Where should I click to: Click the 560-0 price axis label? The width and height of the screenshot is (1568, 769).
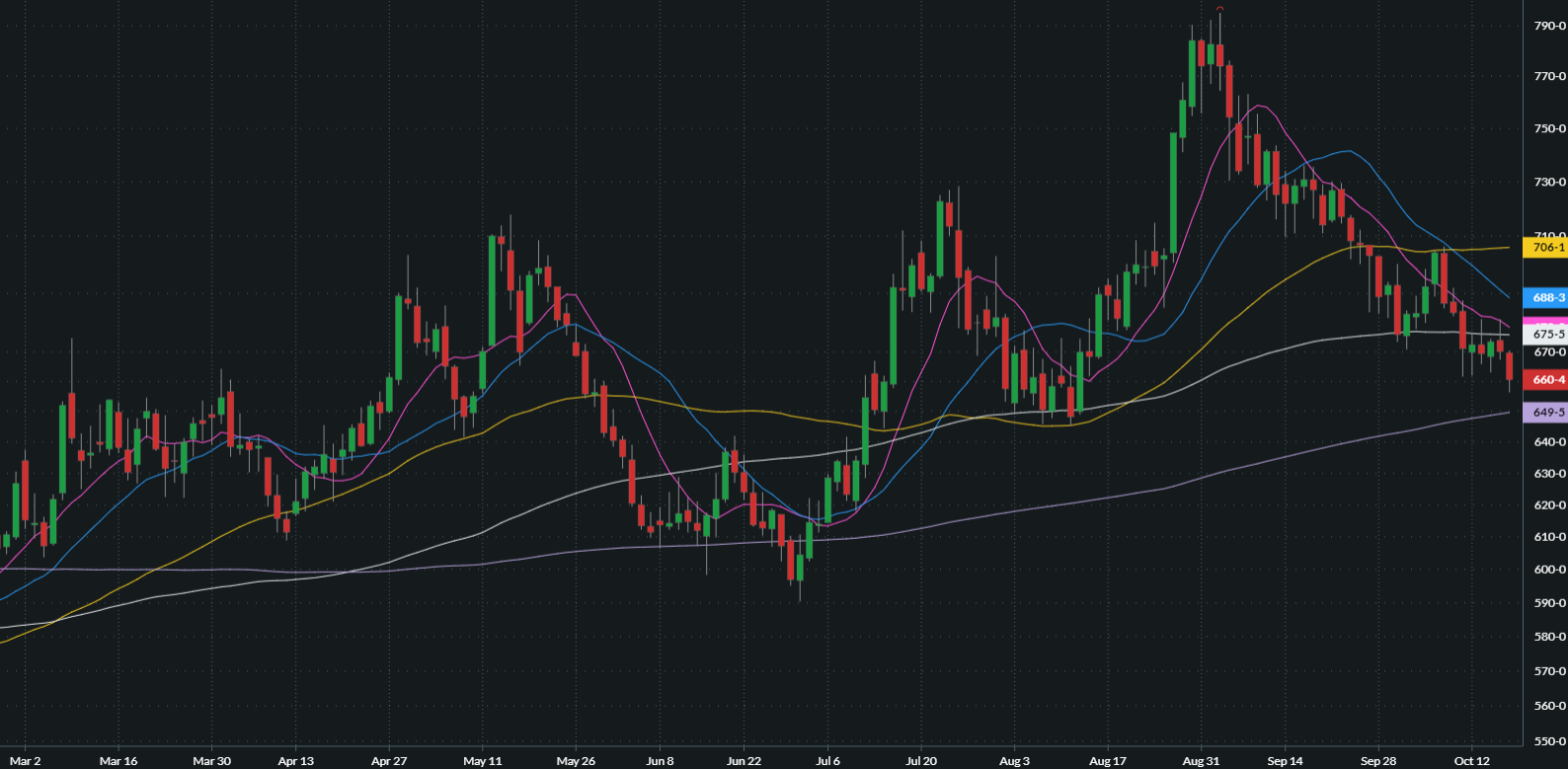click(x=1549, y=706)
